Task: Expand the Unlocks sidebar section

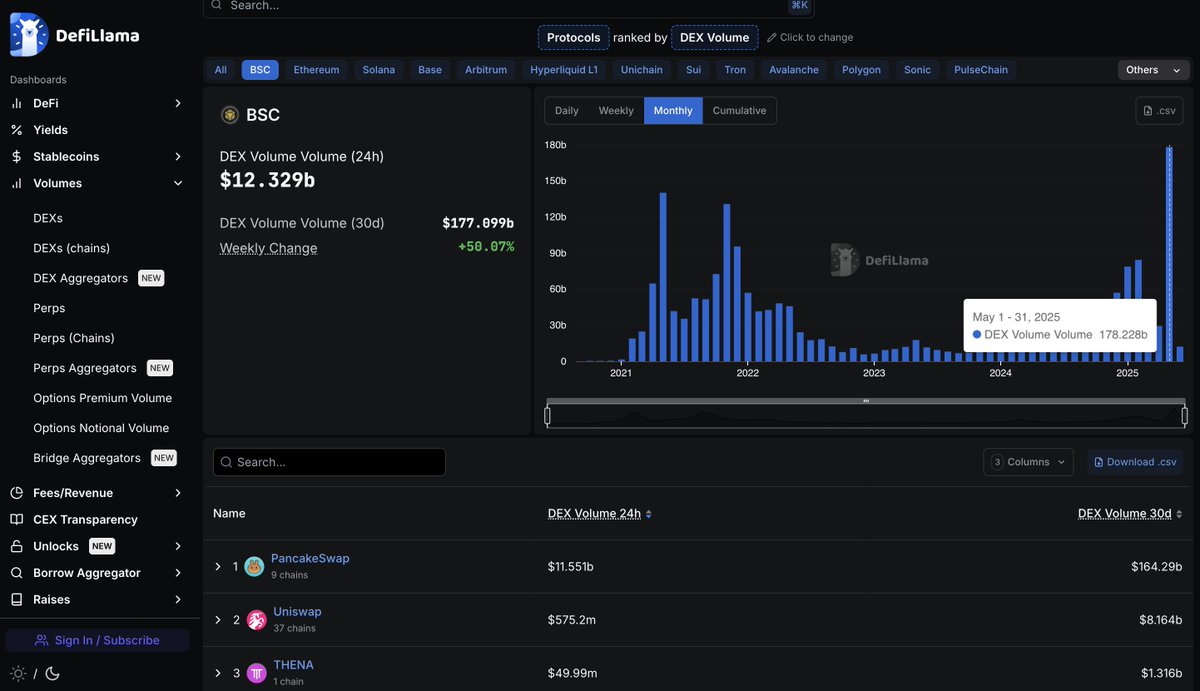Action: (178, 546)
